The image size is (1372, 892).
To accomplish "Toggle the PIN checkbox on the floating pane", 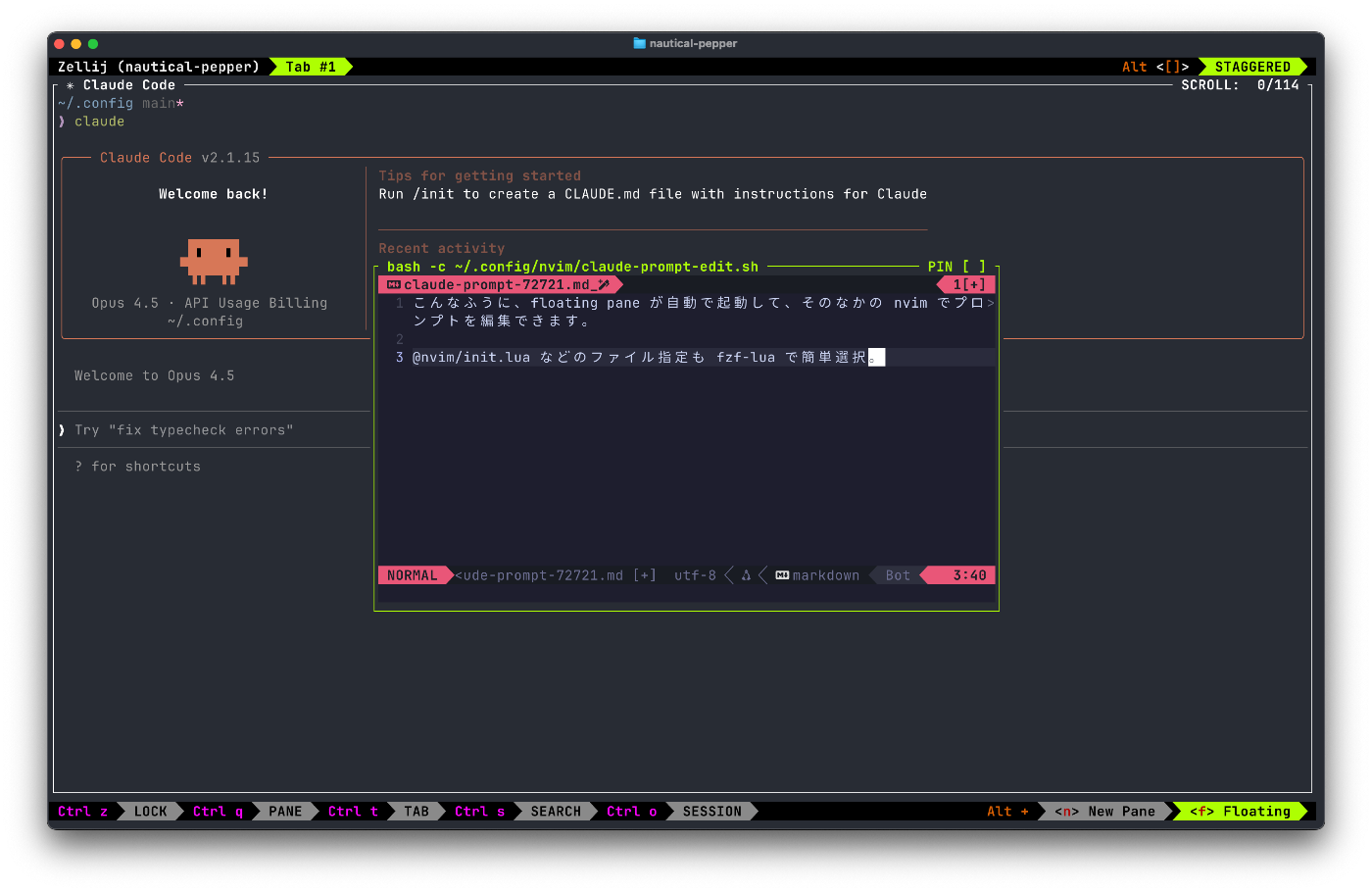I will tap(973, 267).
